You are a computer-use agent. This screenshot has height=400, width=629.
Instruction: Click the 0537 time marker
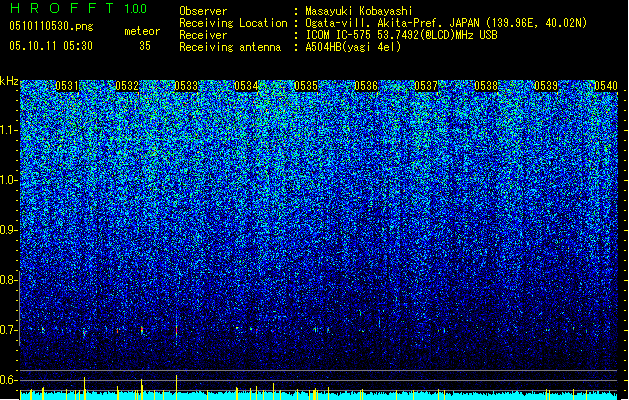(x=426, y=86)
